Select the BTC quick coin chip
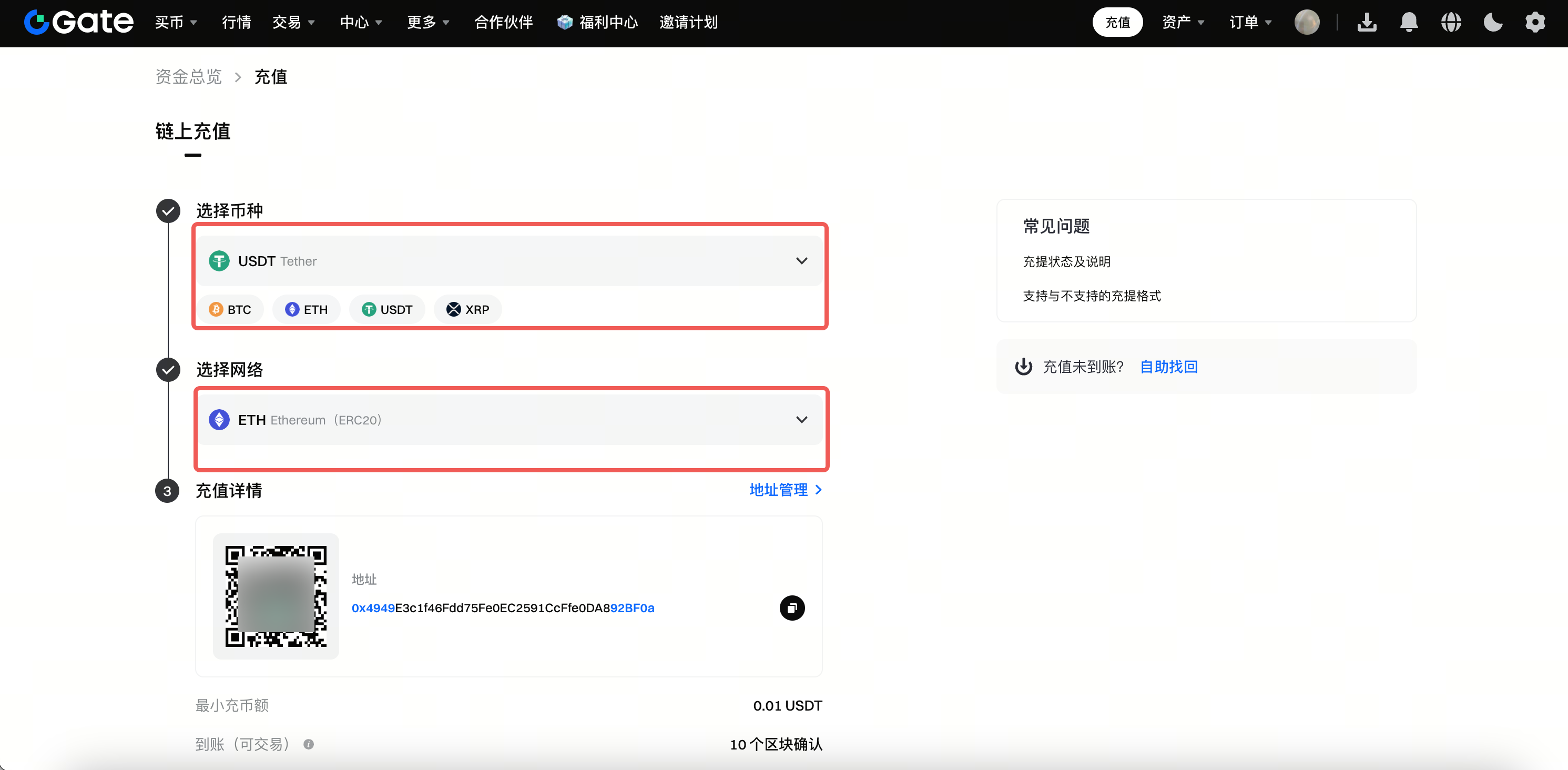Screen dimensions: 1568x770 [230, 309]
